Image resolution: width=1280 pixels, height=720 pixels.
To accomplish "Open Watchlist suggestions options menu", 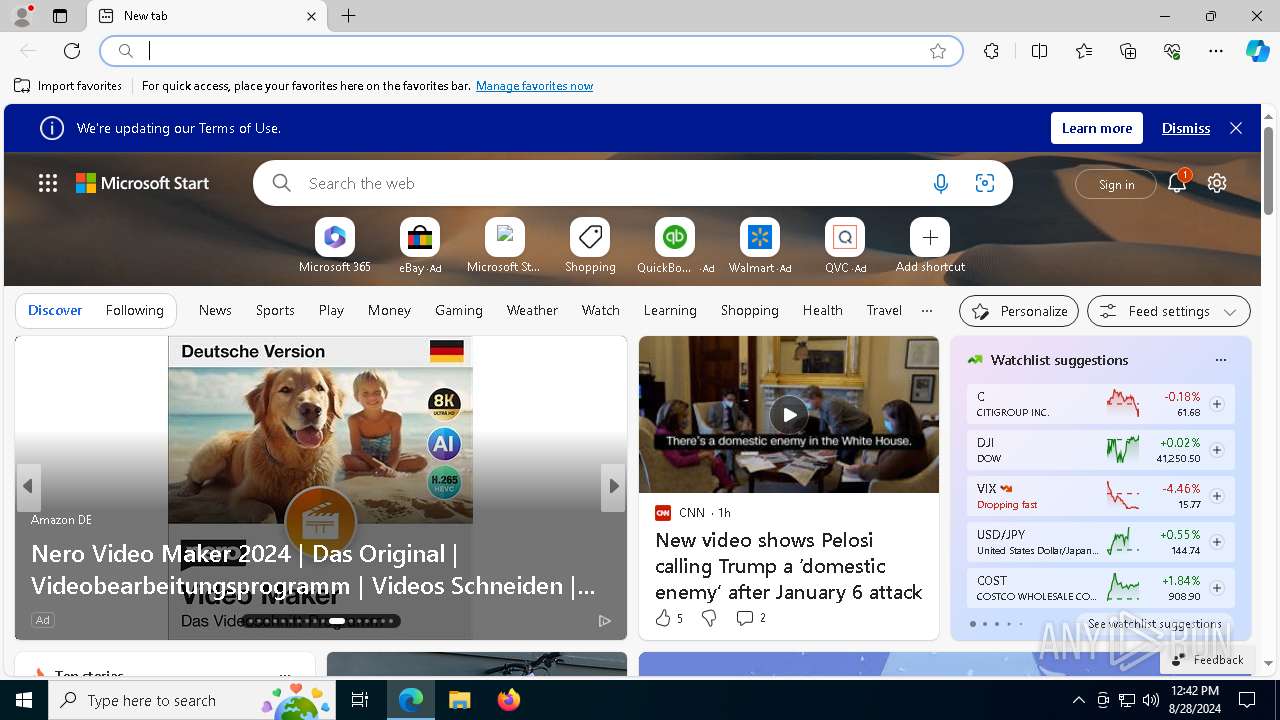I will pos(1220,360).
